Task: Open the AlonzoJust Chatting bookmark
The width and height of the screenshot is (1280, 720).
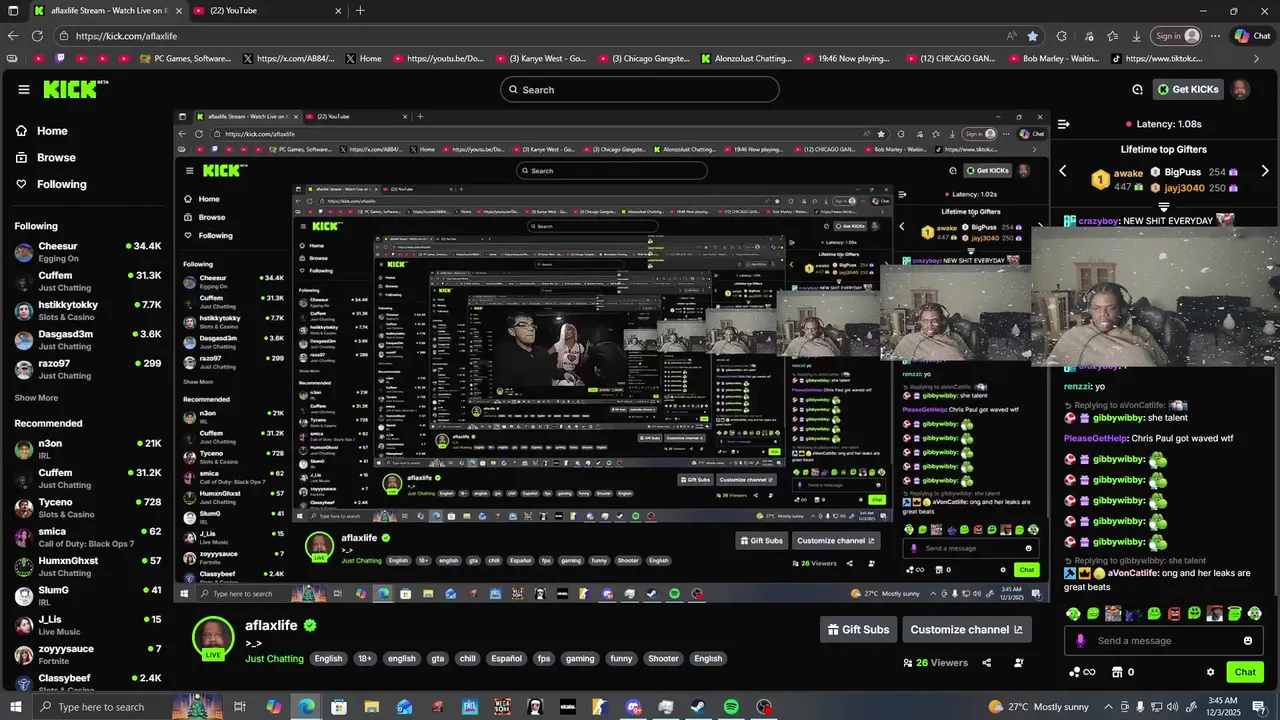Action: [x=745, y=59]
